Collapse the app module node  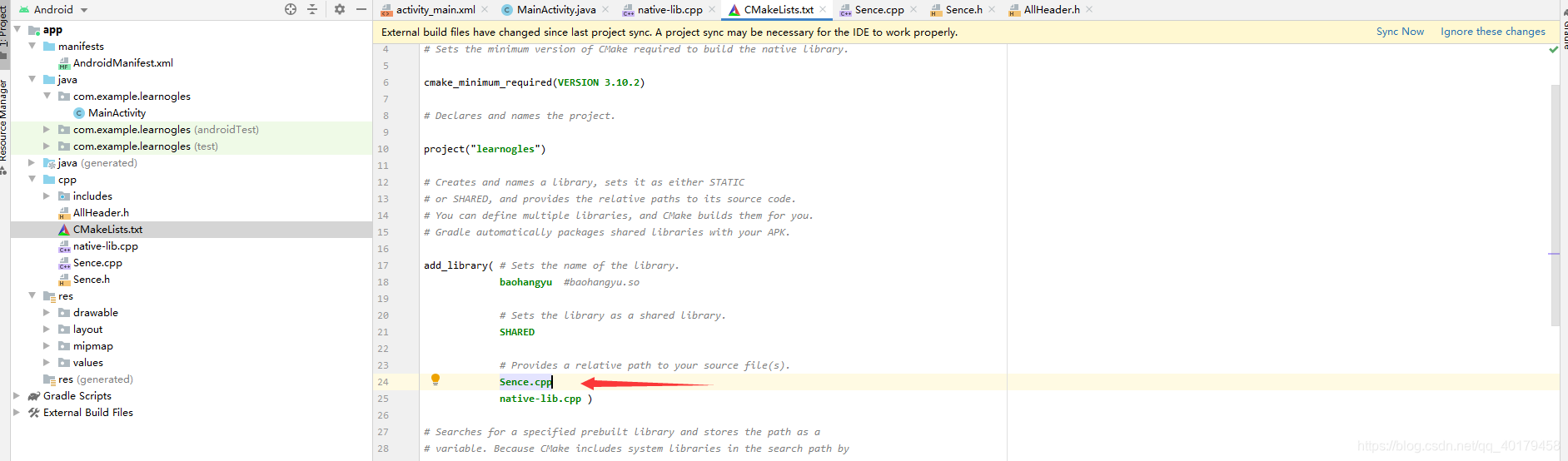(17, 29)
